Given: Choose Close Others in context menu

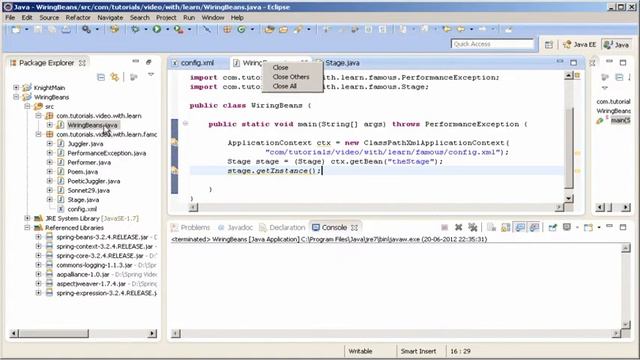Looking at the screenshot, I should click(x=291, y=77).
